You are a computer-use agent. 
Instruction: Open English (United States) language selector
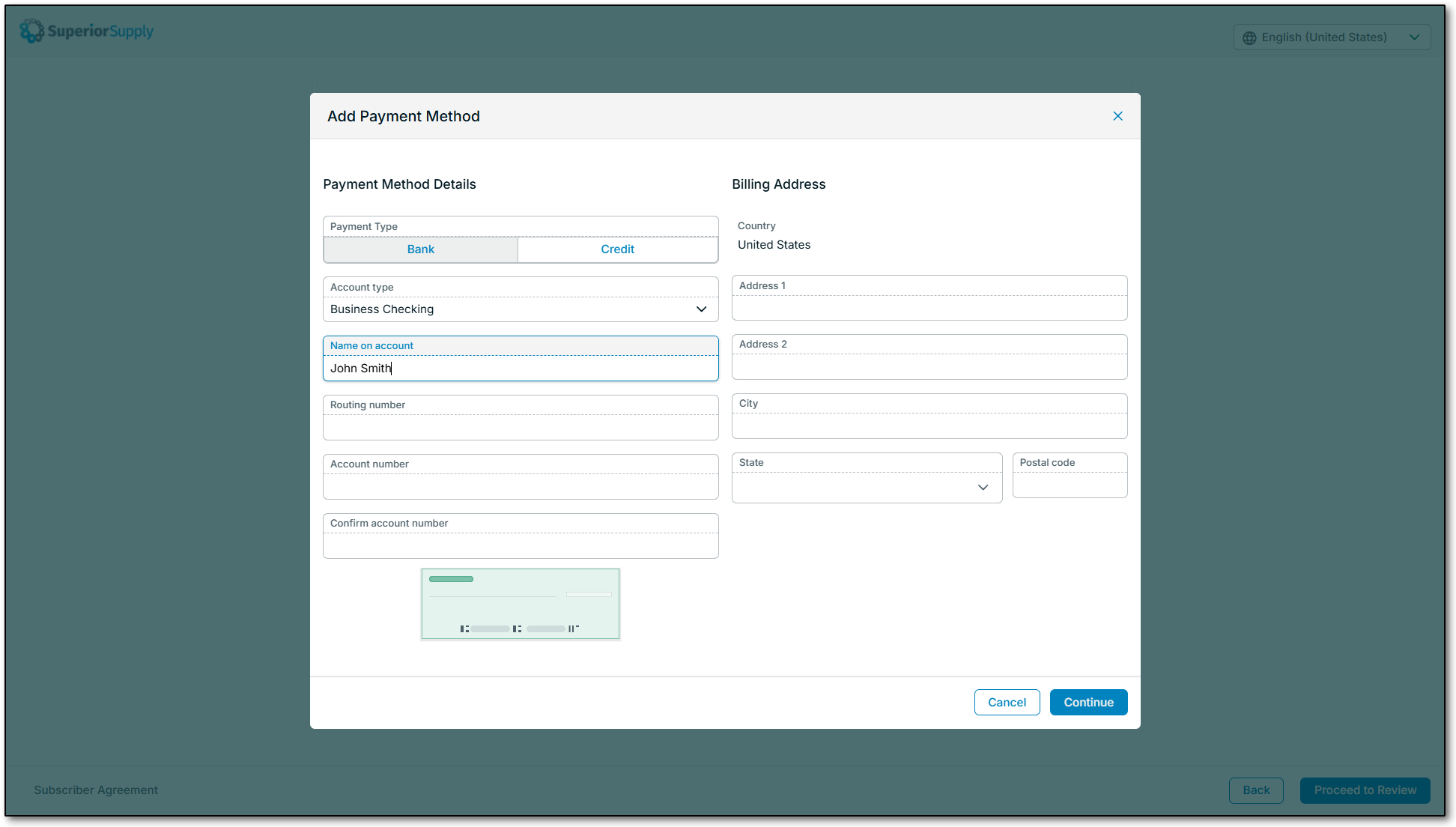click(1332, 37)
